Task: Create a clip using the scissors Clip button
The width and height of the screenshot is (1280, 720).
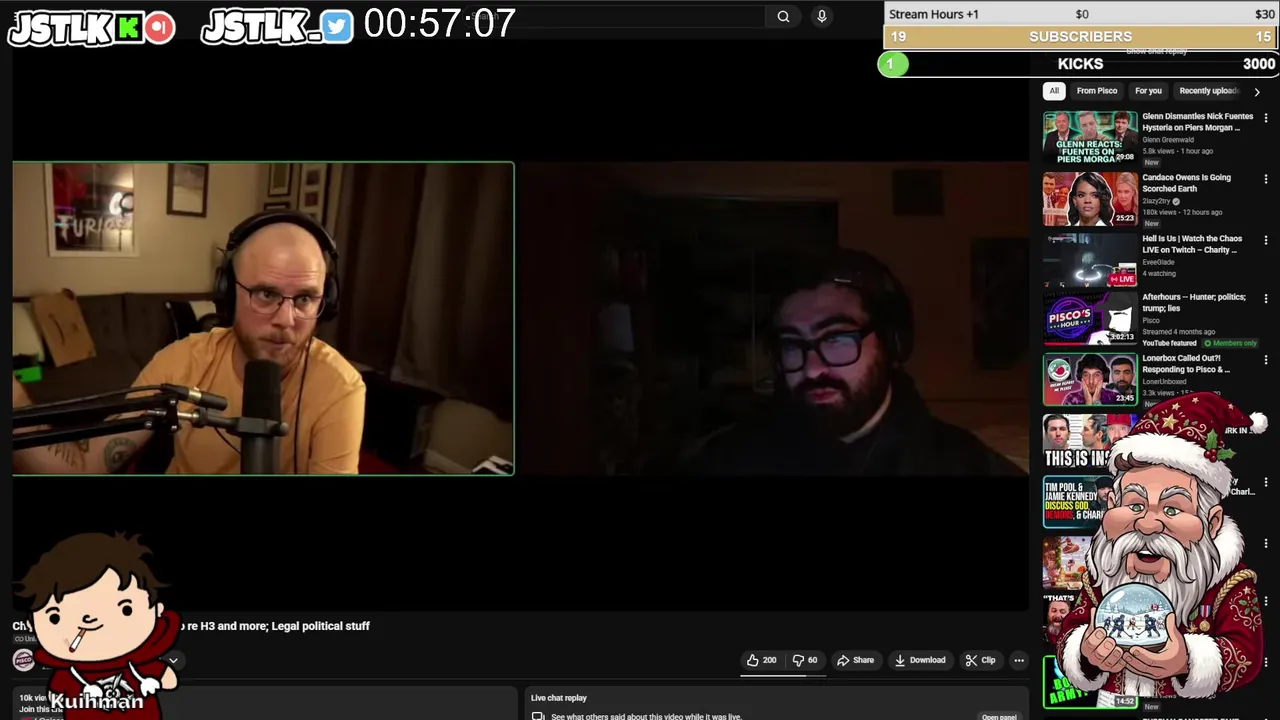Action: pyautogui.click(x=980, y=660)
